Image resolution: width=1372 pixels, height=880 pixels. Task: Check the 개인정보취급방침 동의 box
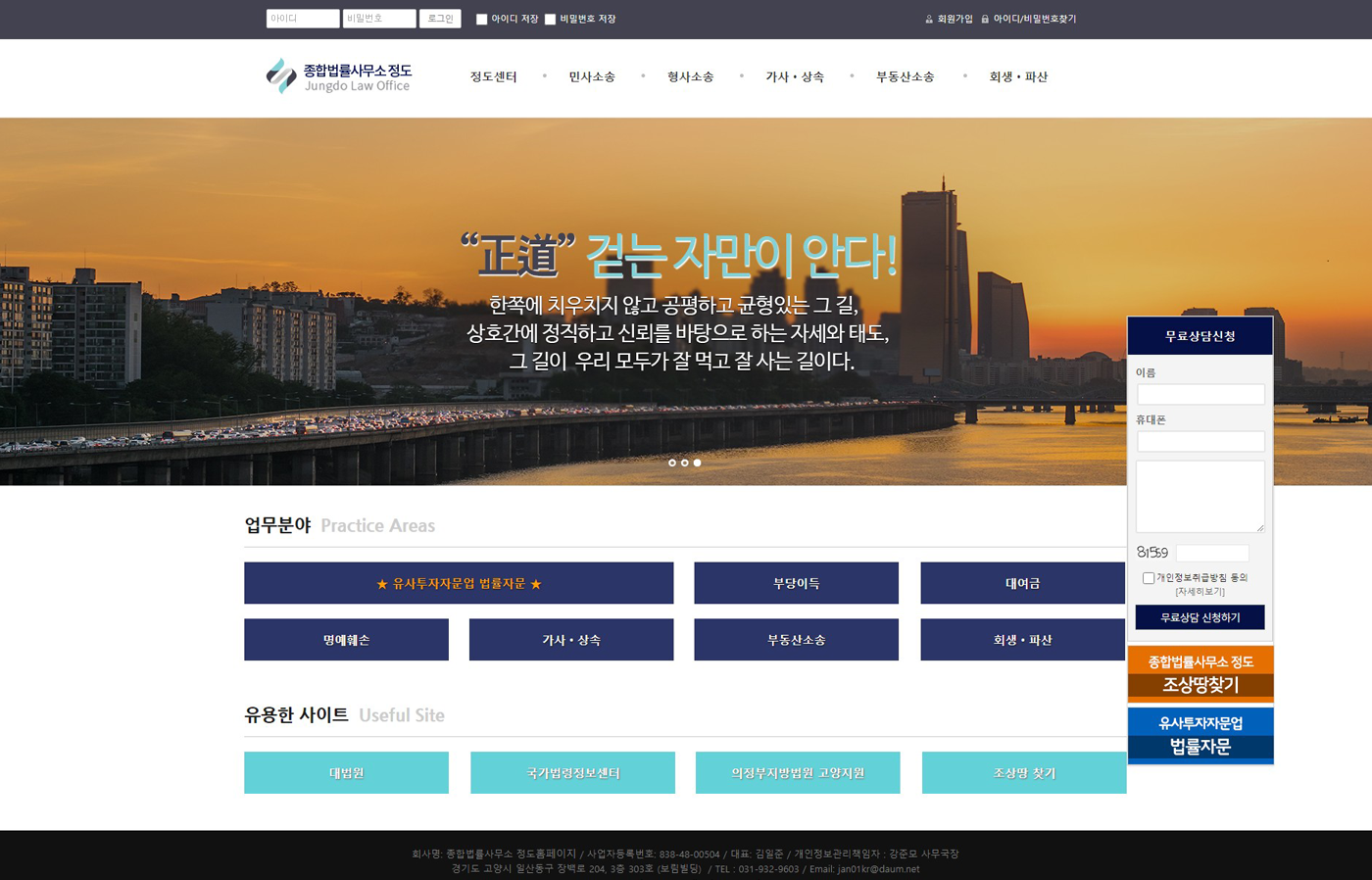coord(1148,578)
